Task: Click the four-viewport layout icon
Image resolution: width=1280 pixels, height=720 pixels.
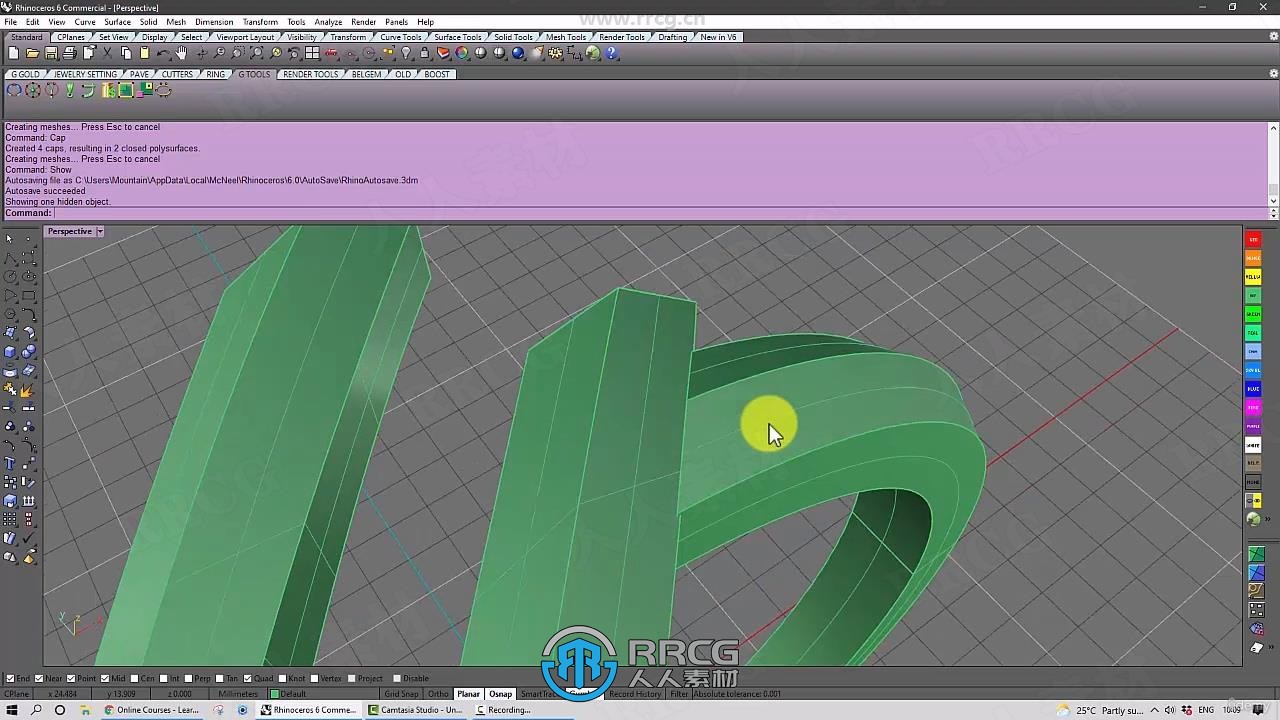Action: point(313,53)
